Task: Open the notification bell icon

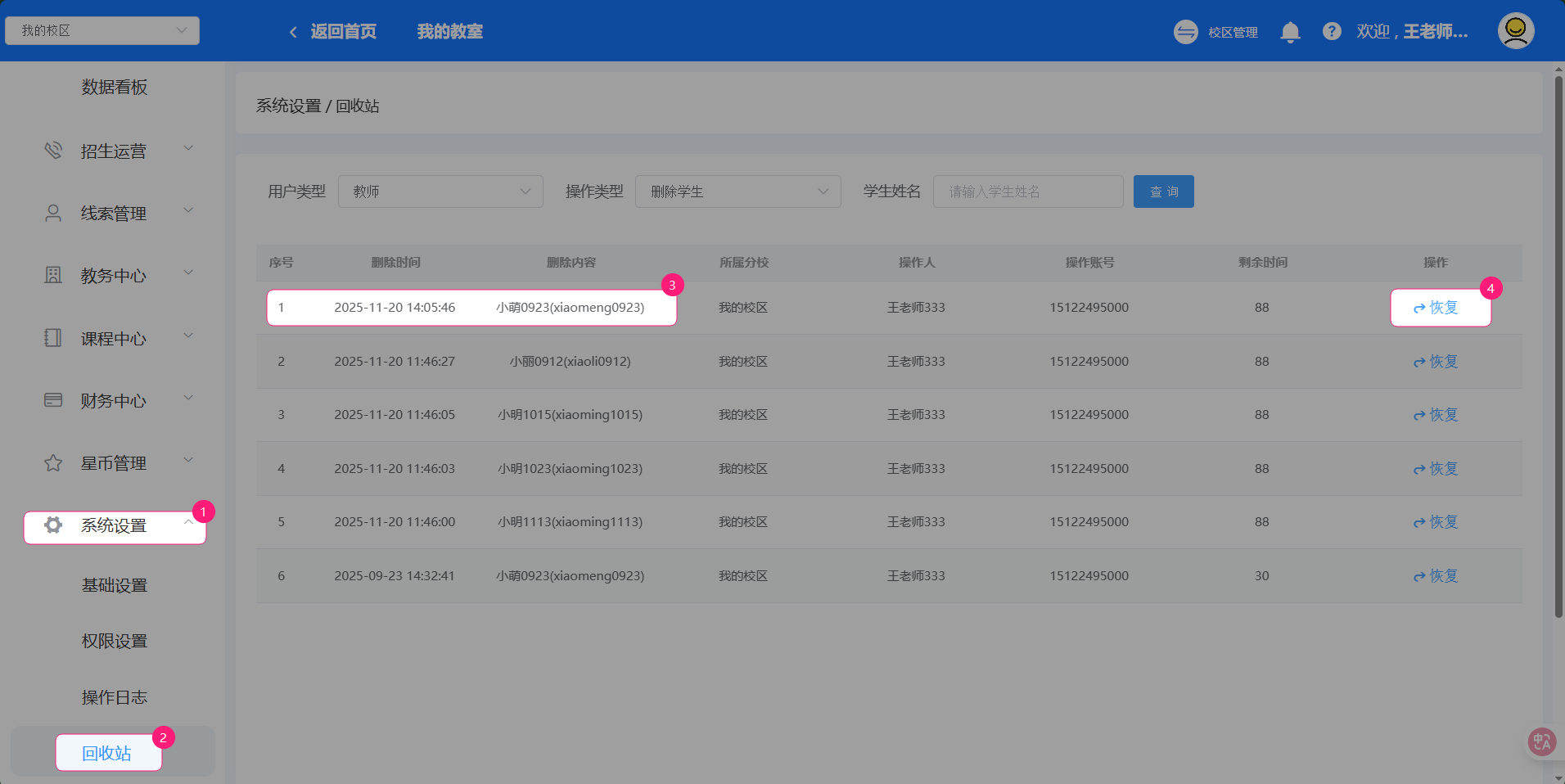Action: pyautogui.click(x=1291, y=31)
